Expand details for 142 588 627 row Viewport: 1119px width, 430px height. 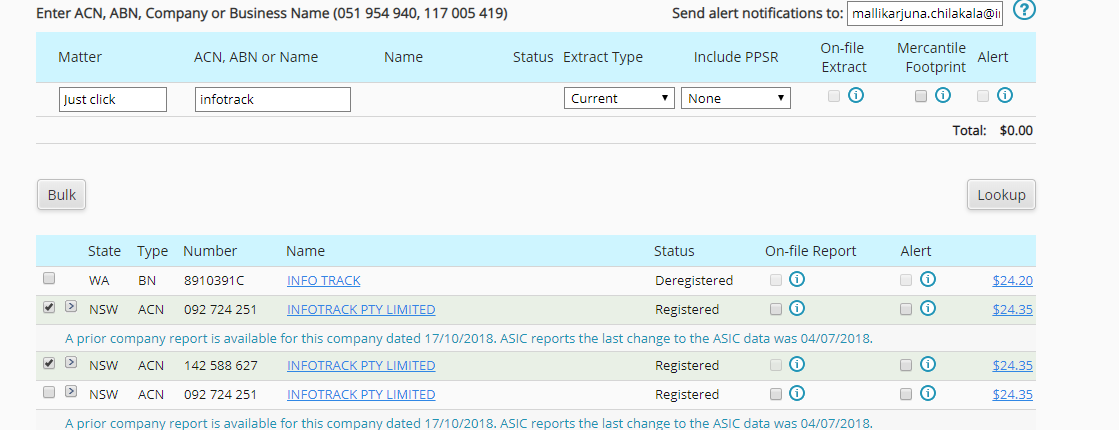[x=71, y=363]
